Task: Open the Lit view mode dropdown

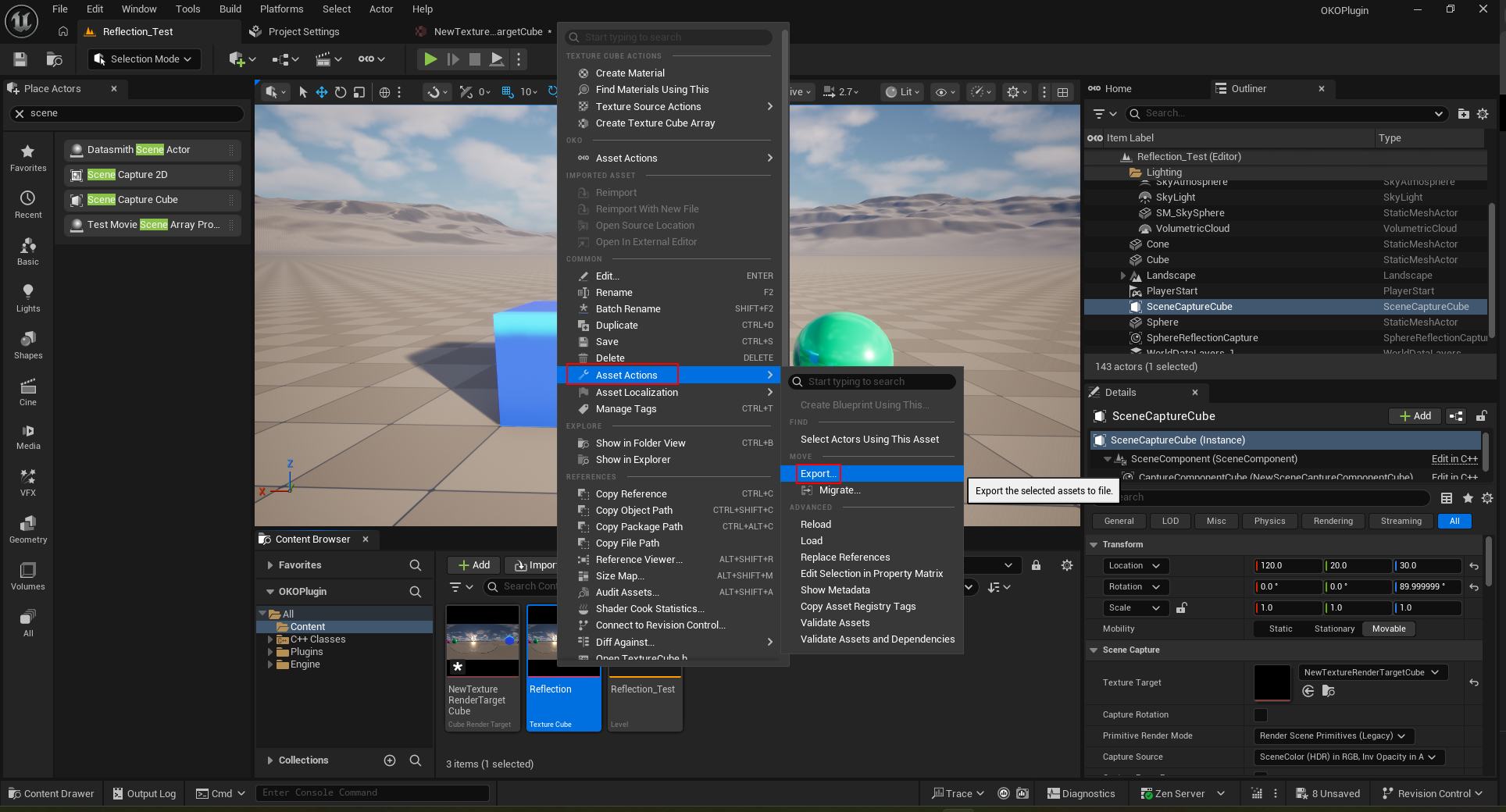Action: pyautogui.click(x=903, y=92)
